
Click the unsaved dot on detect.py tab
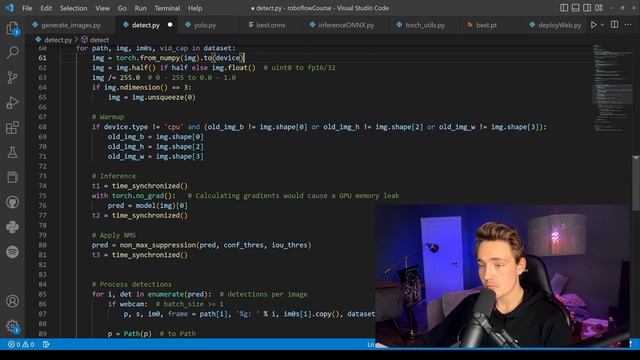[x=170, y=25]
